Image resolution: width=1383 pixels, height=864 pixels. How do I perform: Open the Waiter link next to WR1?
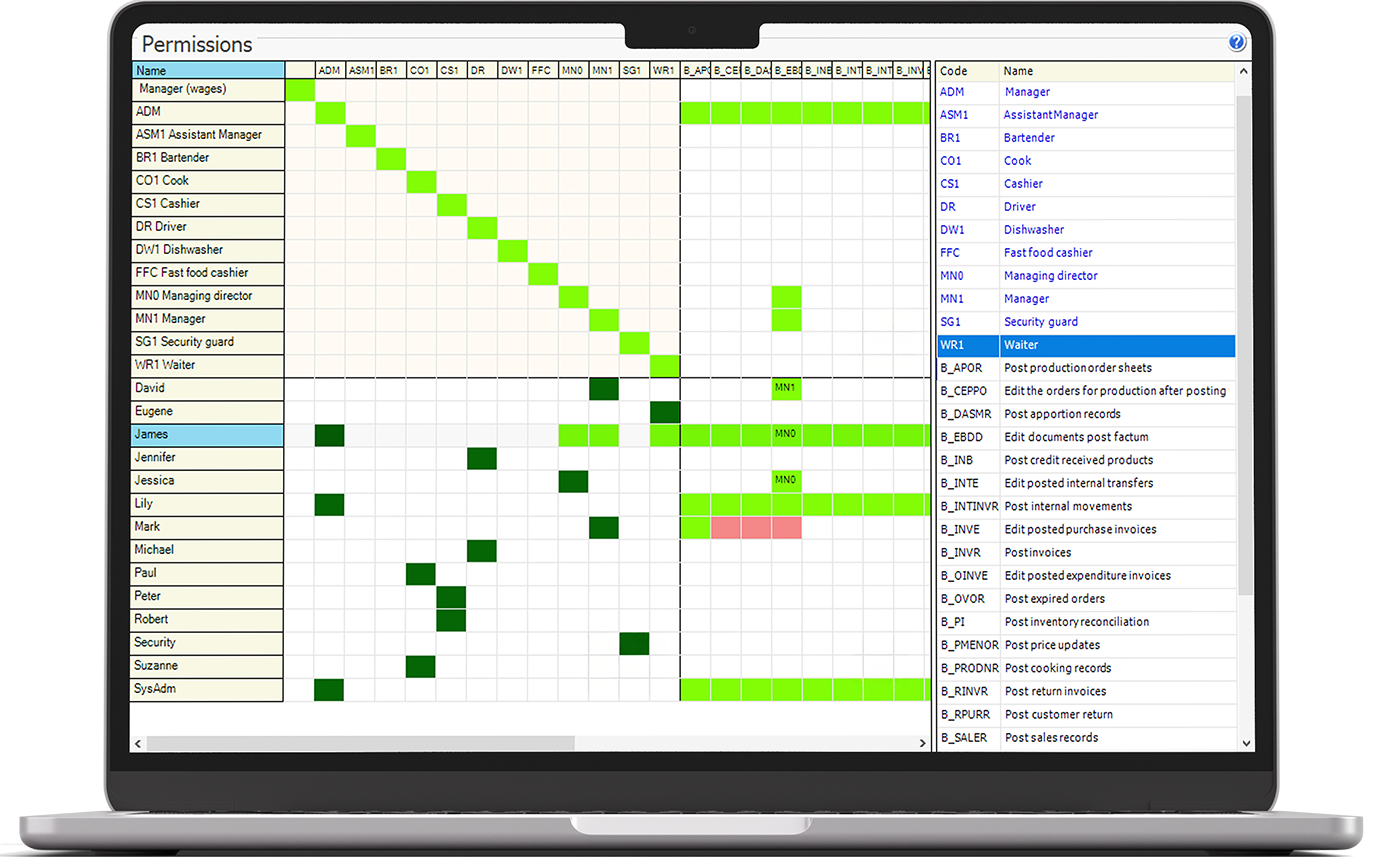click(x=1023, y=344)
